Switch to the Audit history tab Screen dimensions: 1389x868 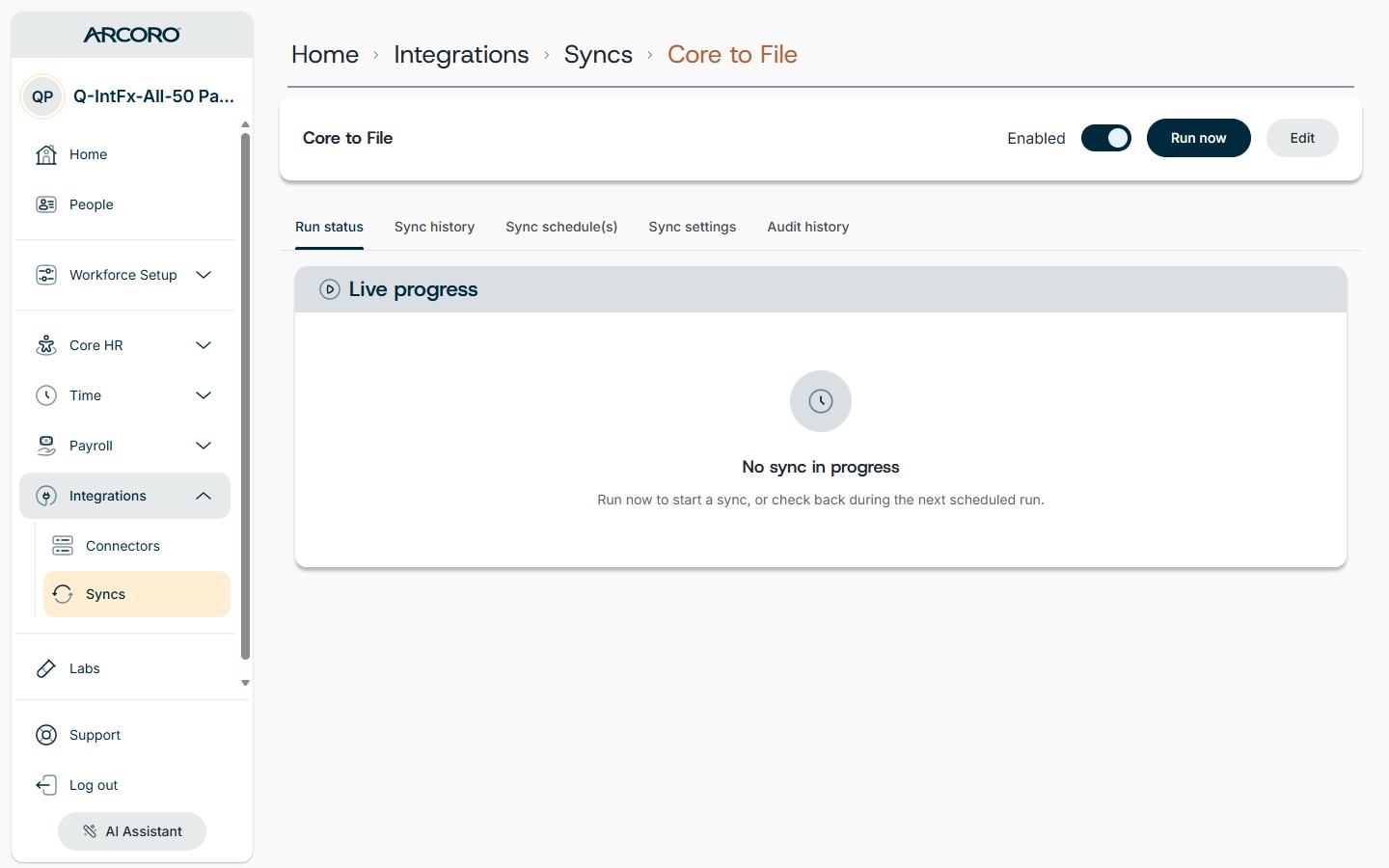808,227
